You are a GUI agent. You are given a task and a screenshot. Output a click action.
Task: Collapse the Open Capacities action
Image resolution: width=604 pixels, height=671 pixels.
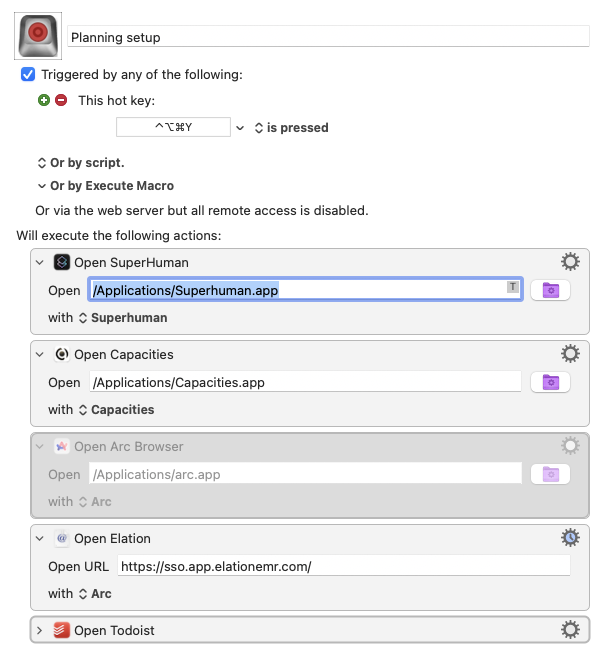pyautogui.click(x=40, y=354)
